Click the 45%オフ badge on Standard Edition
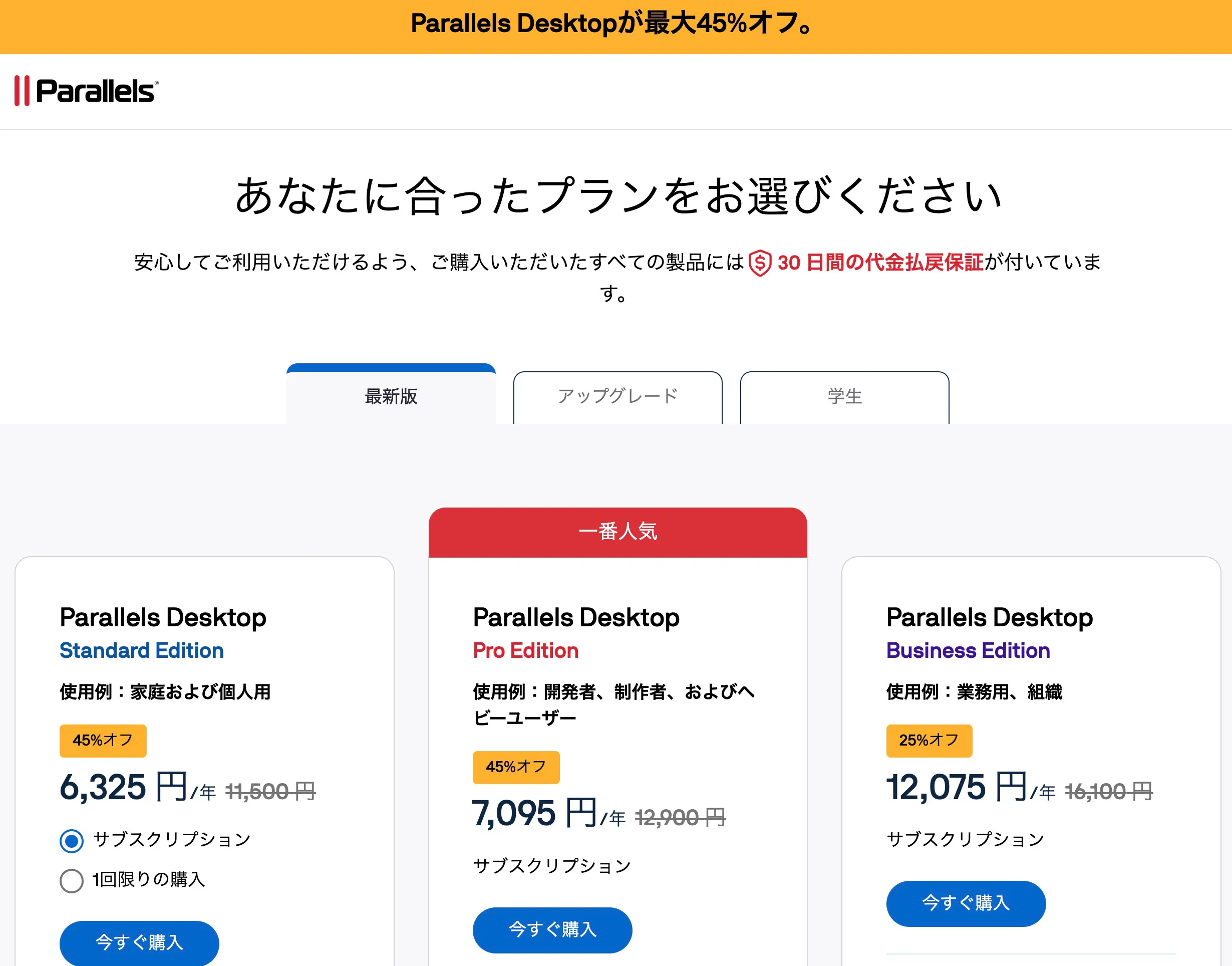The height and width of the screenshot is (966, 1232). pyautogui.click(x=103, y=741)
